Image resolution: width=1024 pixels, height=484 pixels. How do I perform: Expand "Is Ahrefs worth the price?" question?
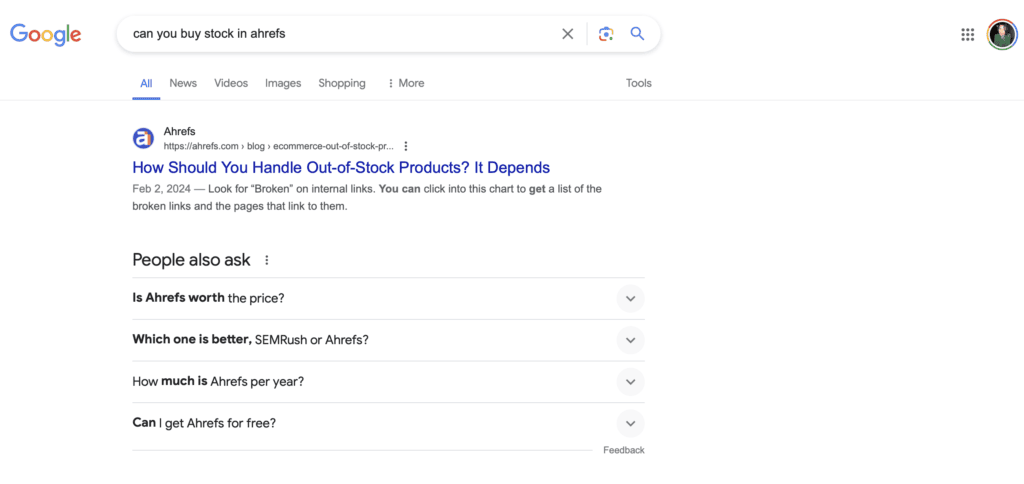(388, 298)
